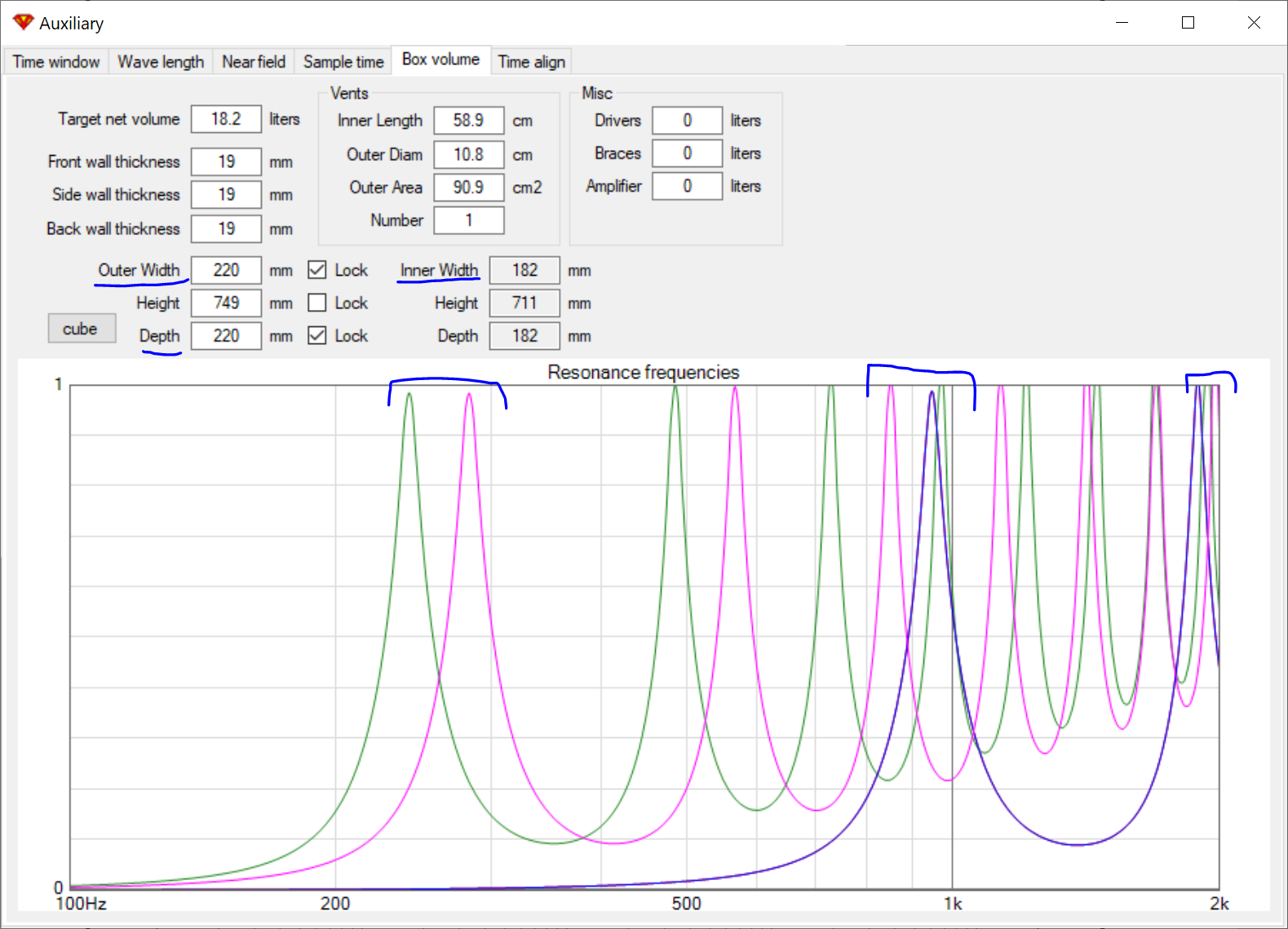Select the Near field tab
The height and width of the screenshot is (929, 1288).
pos(254,62)
